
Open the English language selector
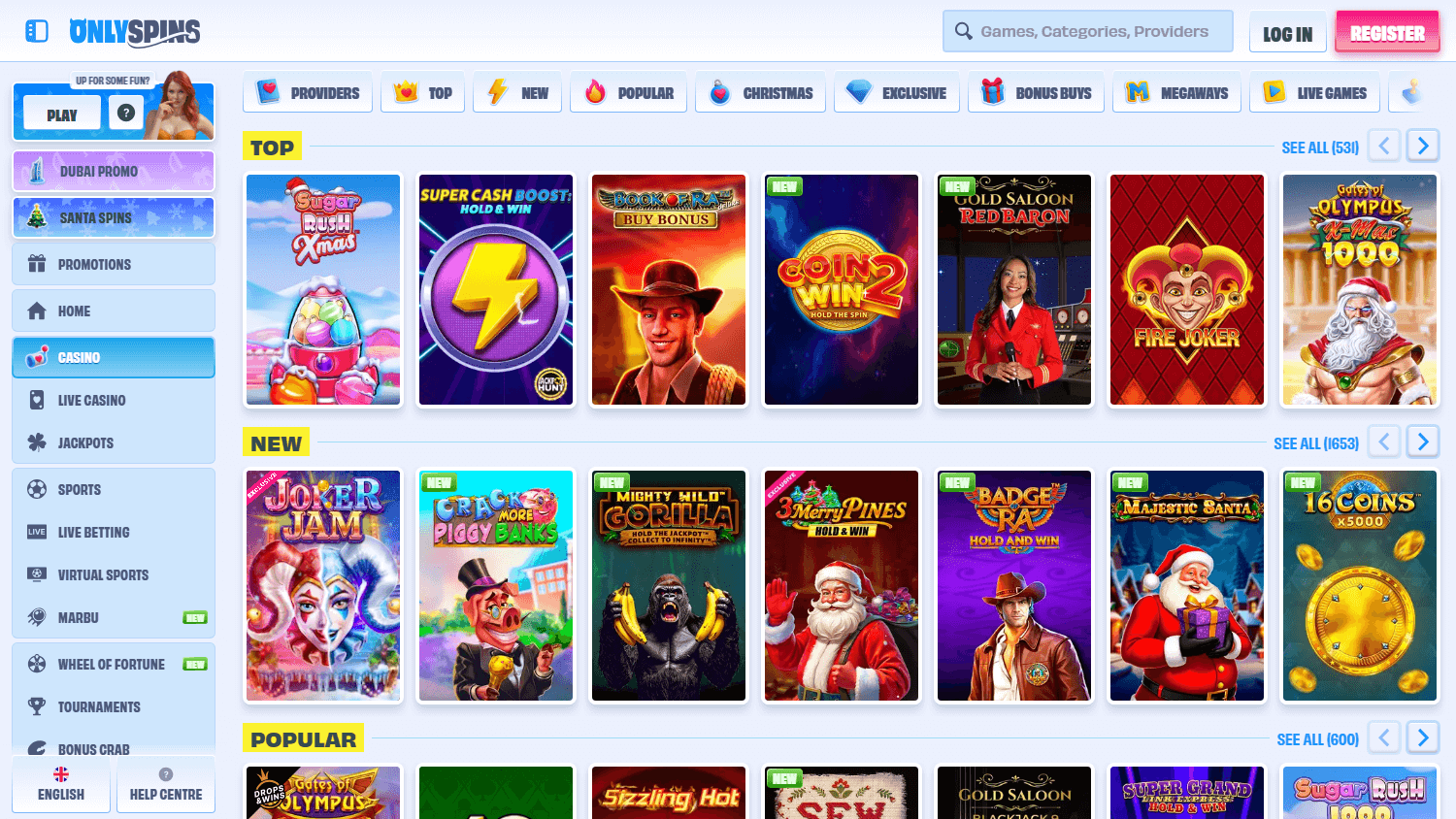[60, 785]
